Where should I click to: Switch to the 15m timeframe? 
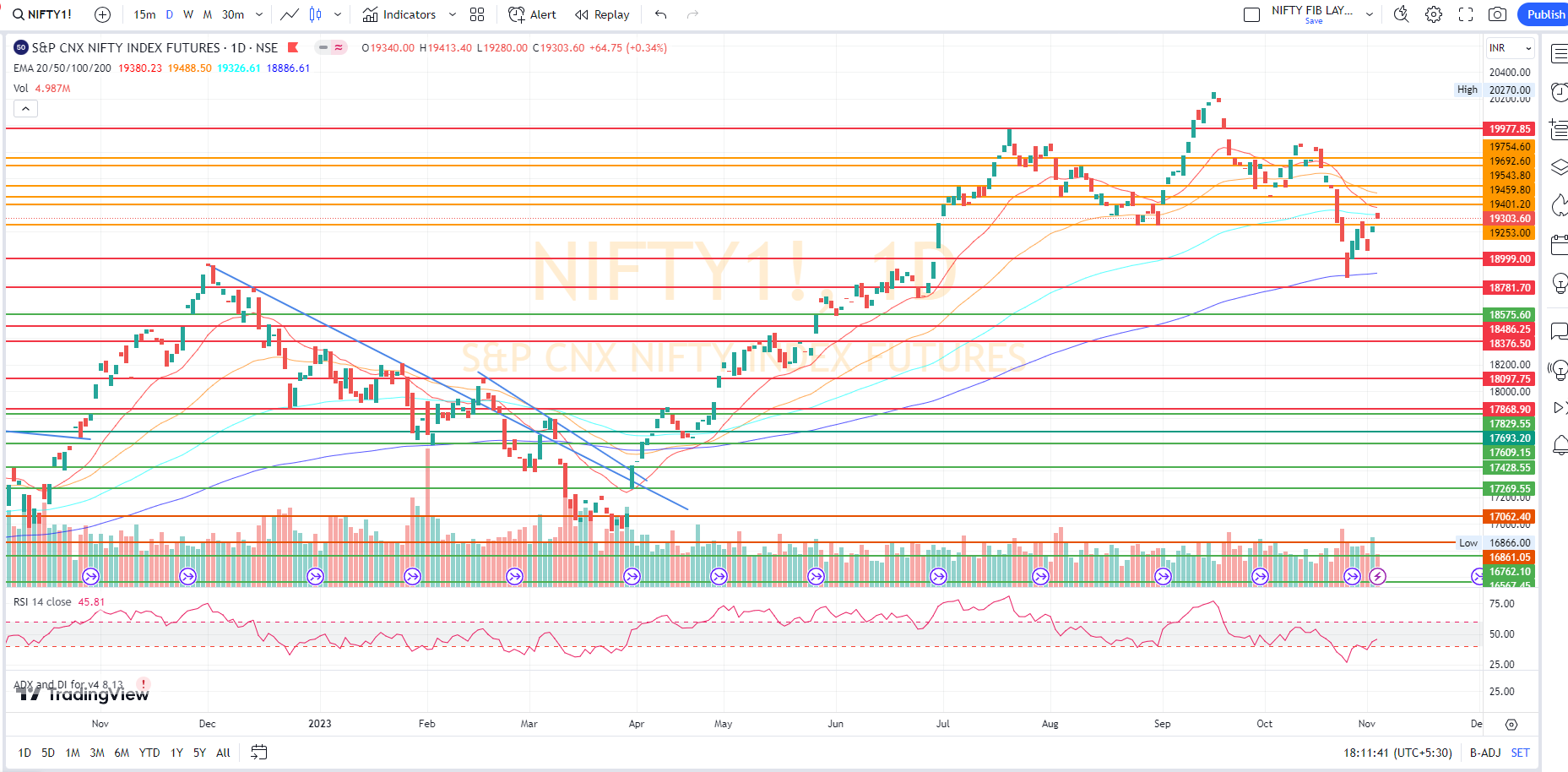point(144,14)
